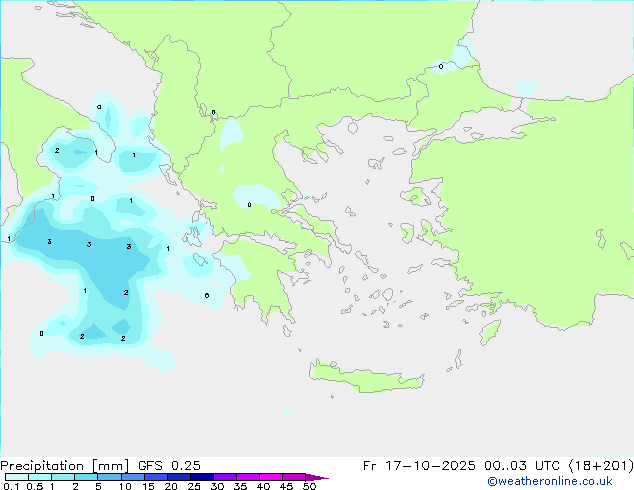Click the '0' value near Black Sea coast
The height and width of the screenshot is (490, 634).
click(x=441, y=66)
